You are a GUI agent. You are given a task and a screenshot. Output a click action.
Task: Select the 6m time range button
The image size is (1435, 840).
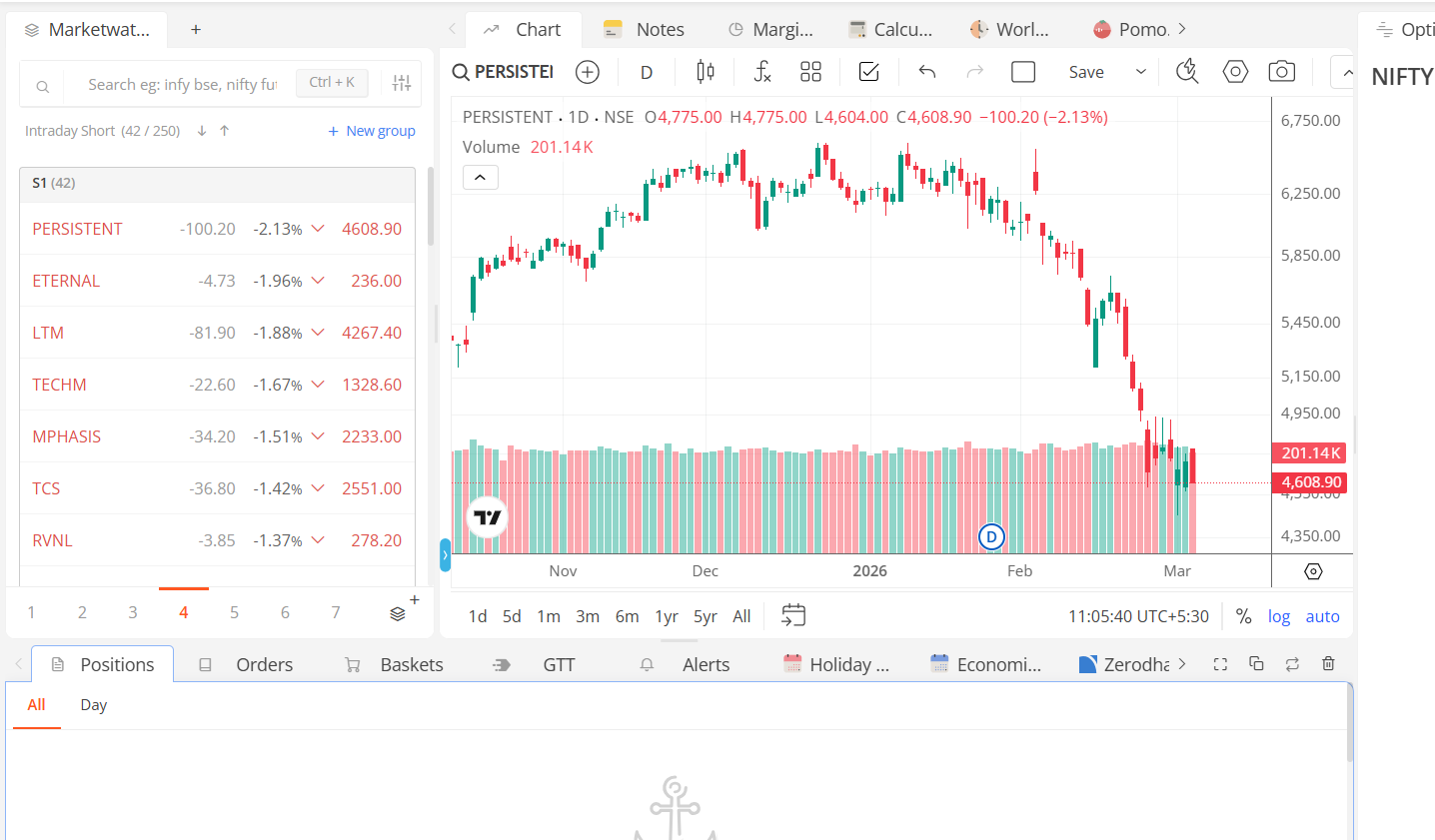(x=627, y=616)
